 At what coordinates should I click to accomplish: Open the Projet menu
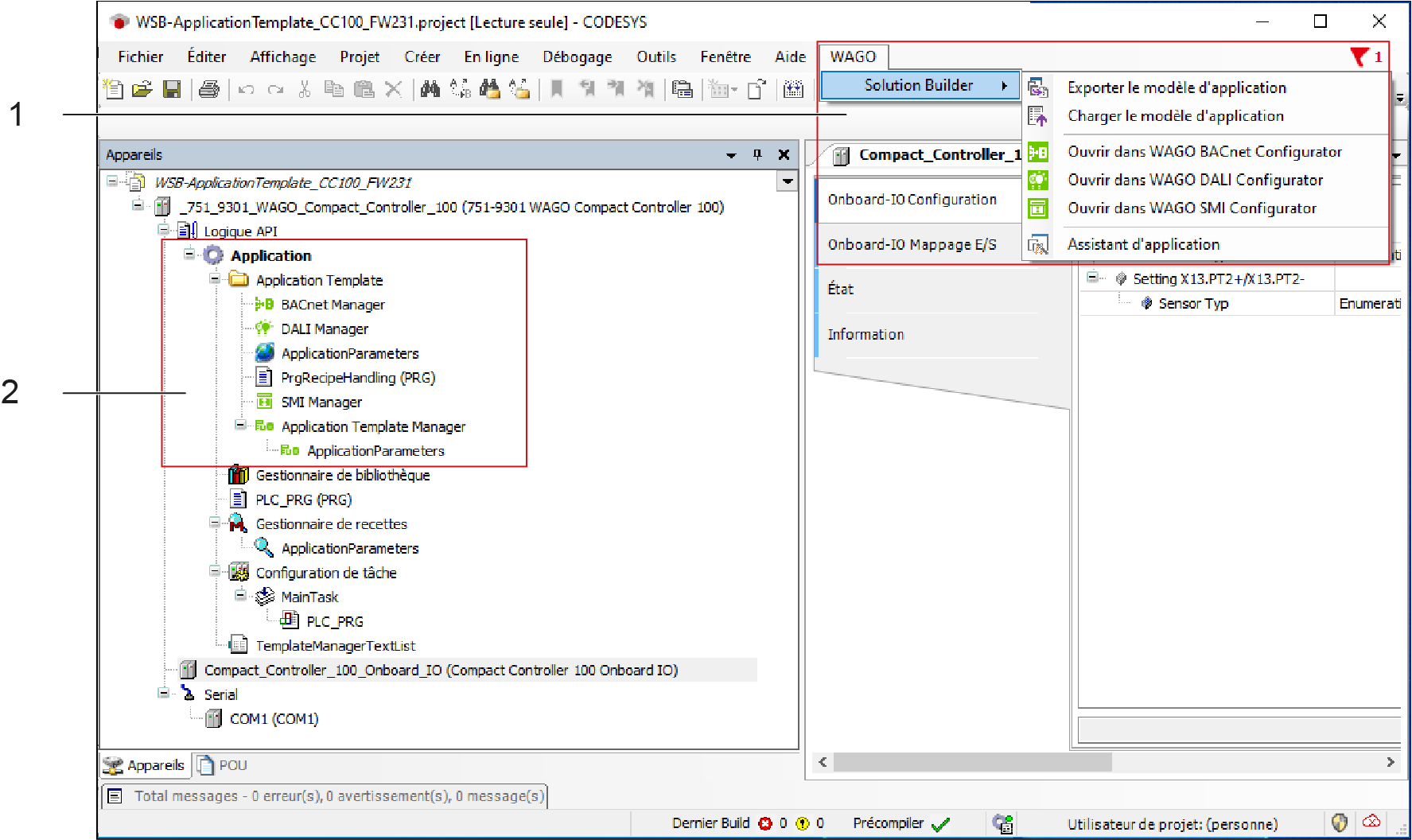click(360, 56)
